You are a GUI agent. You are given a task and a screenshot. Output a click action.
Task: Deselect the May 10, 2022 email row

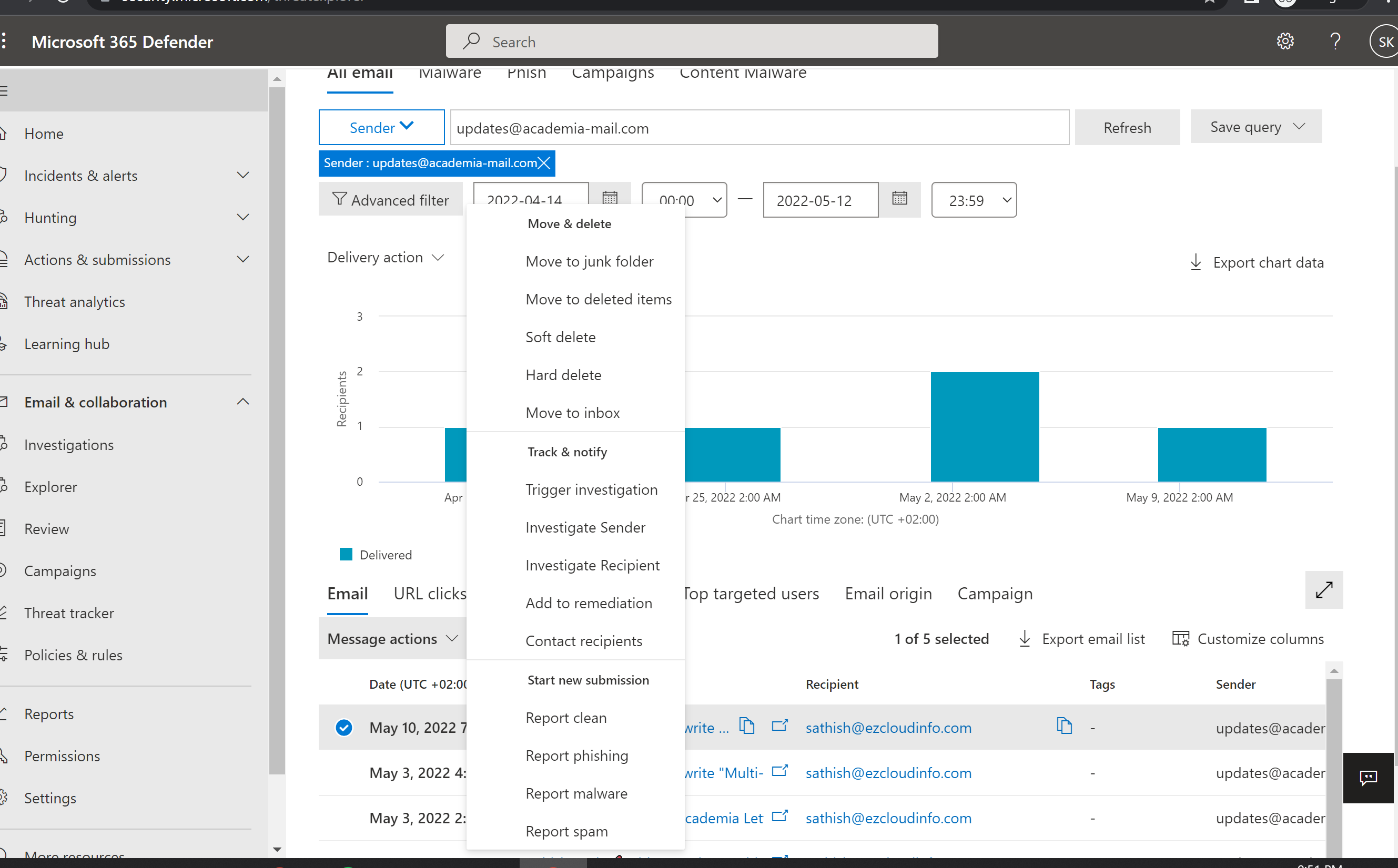tap(344, 727)
